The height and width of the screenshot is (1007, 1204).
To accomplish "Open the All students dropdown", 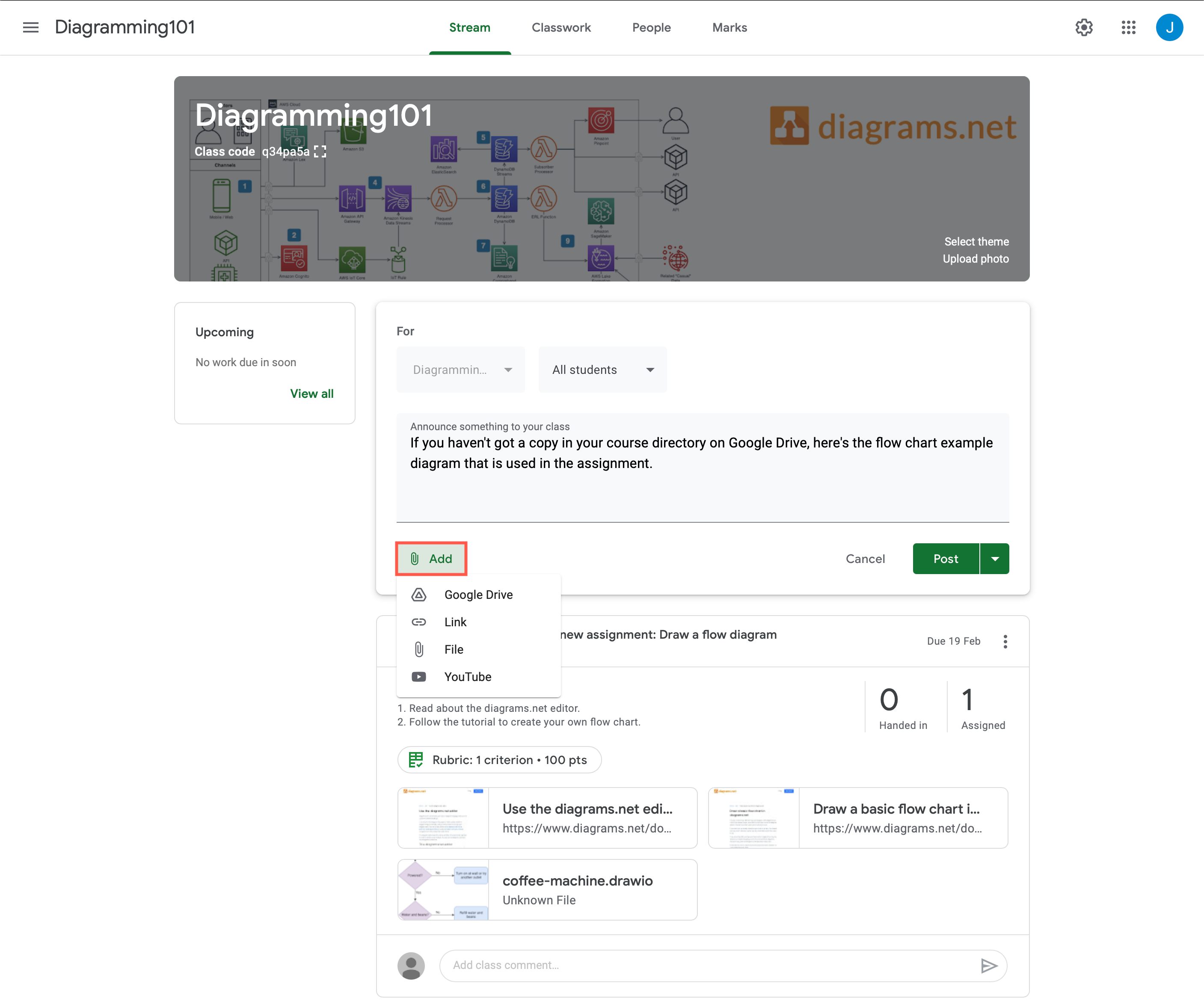I will [602, 370].
